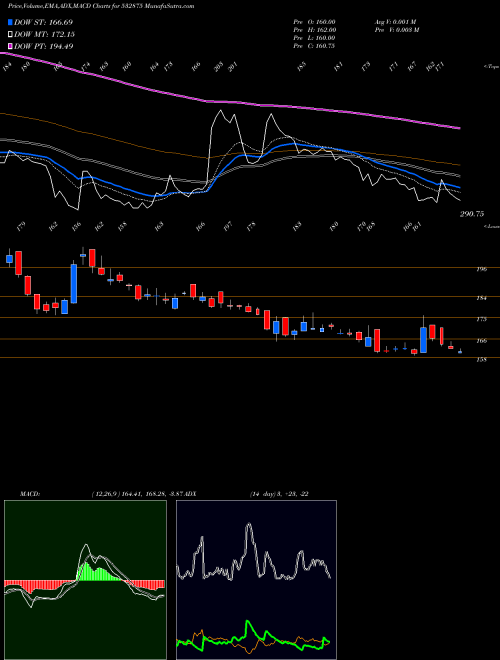Open the dark blue ADX chart panel

pyautogui.click(x=256, y=580)
